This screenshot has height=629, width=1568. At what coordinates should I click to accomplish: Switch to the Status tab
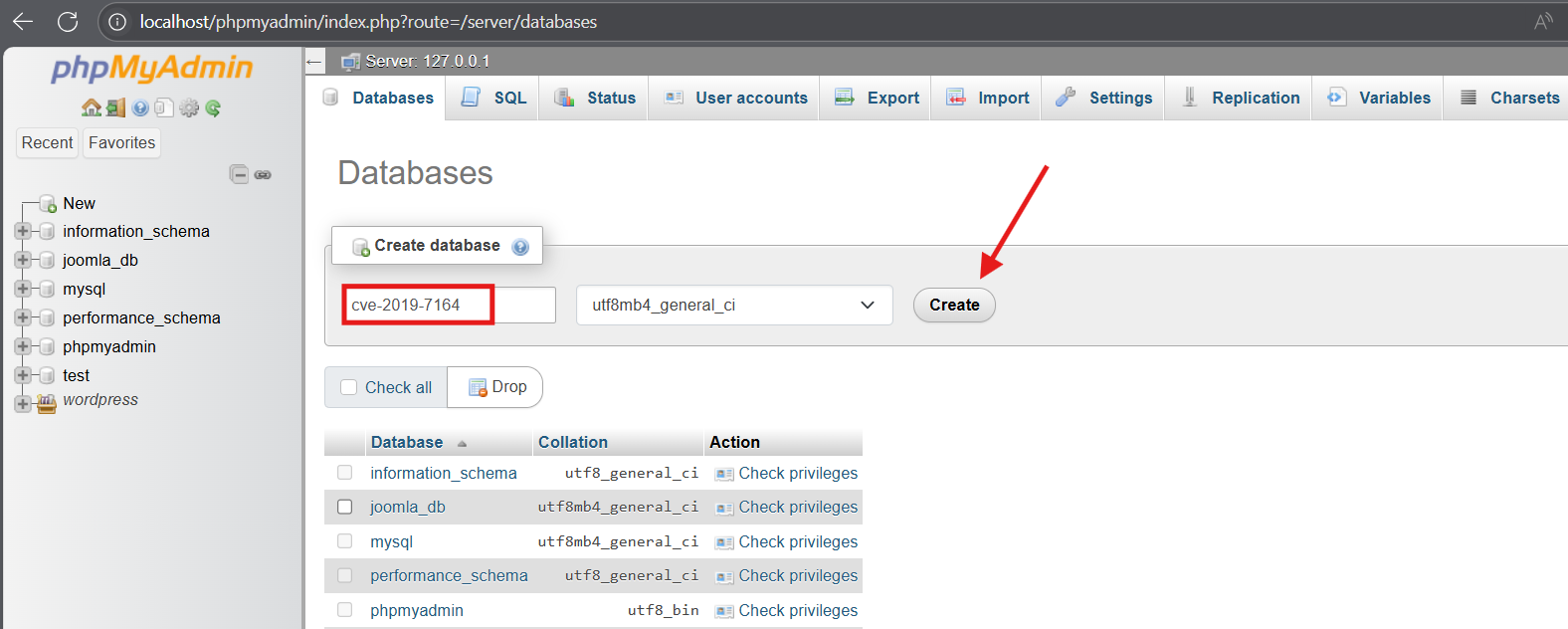(594, 98)
